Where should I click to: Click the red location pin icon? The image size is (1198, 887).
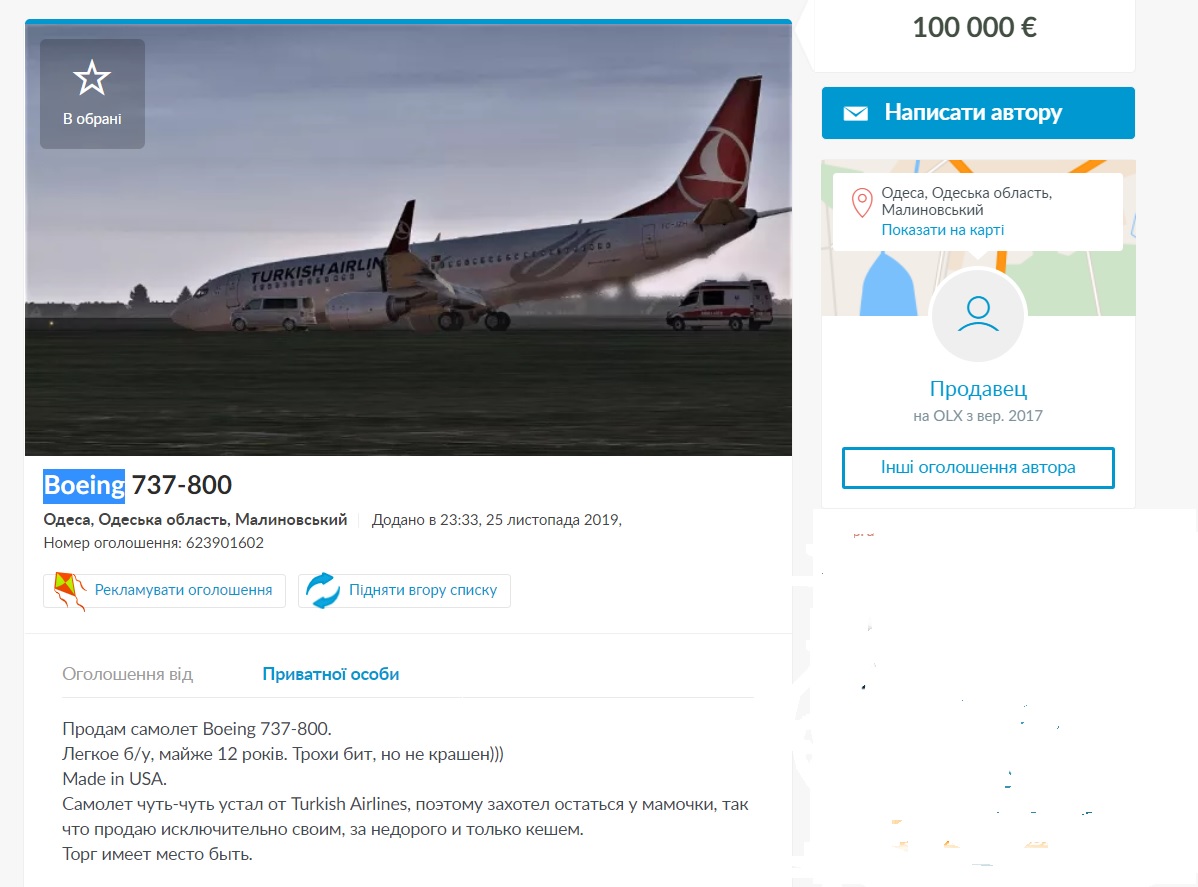861,203
